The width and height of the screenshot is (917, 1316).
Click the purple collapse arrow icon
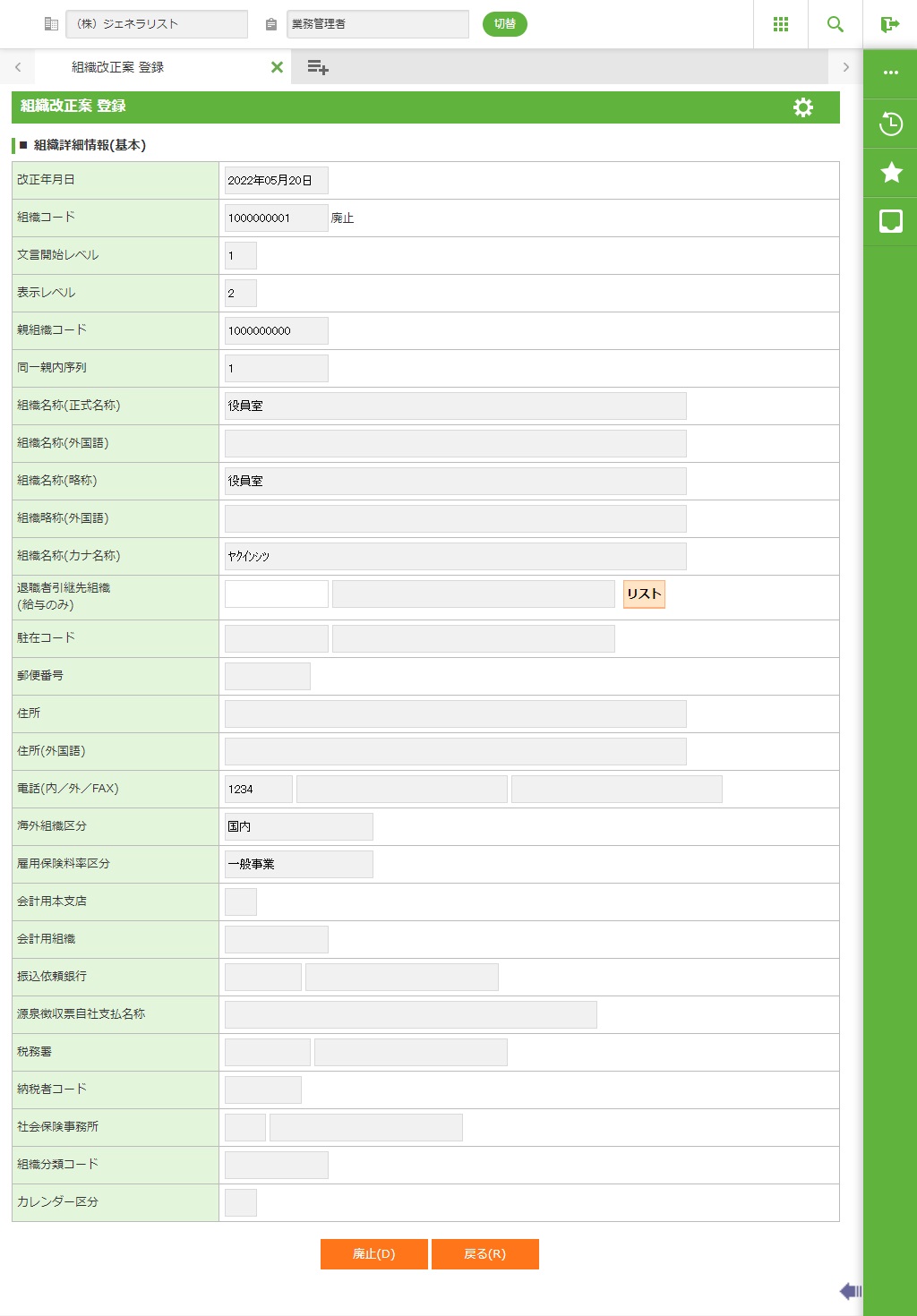pyautogui.click(x=850, y=1291)
